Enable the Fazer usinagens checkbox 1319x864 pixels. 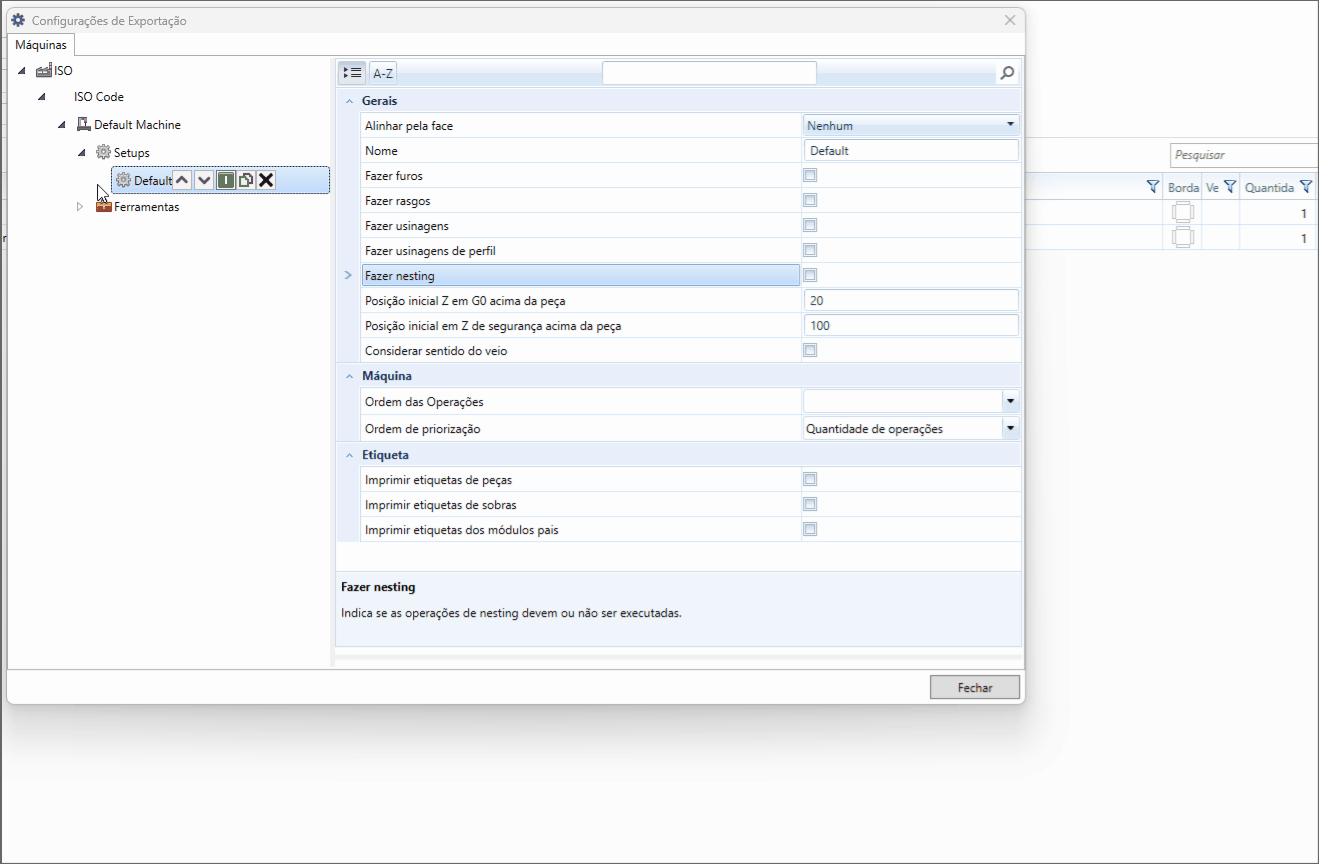click(x=810, y=226)
